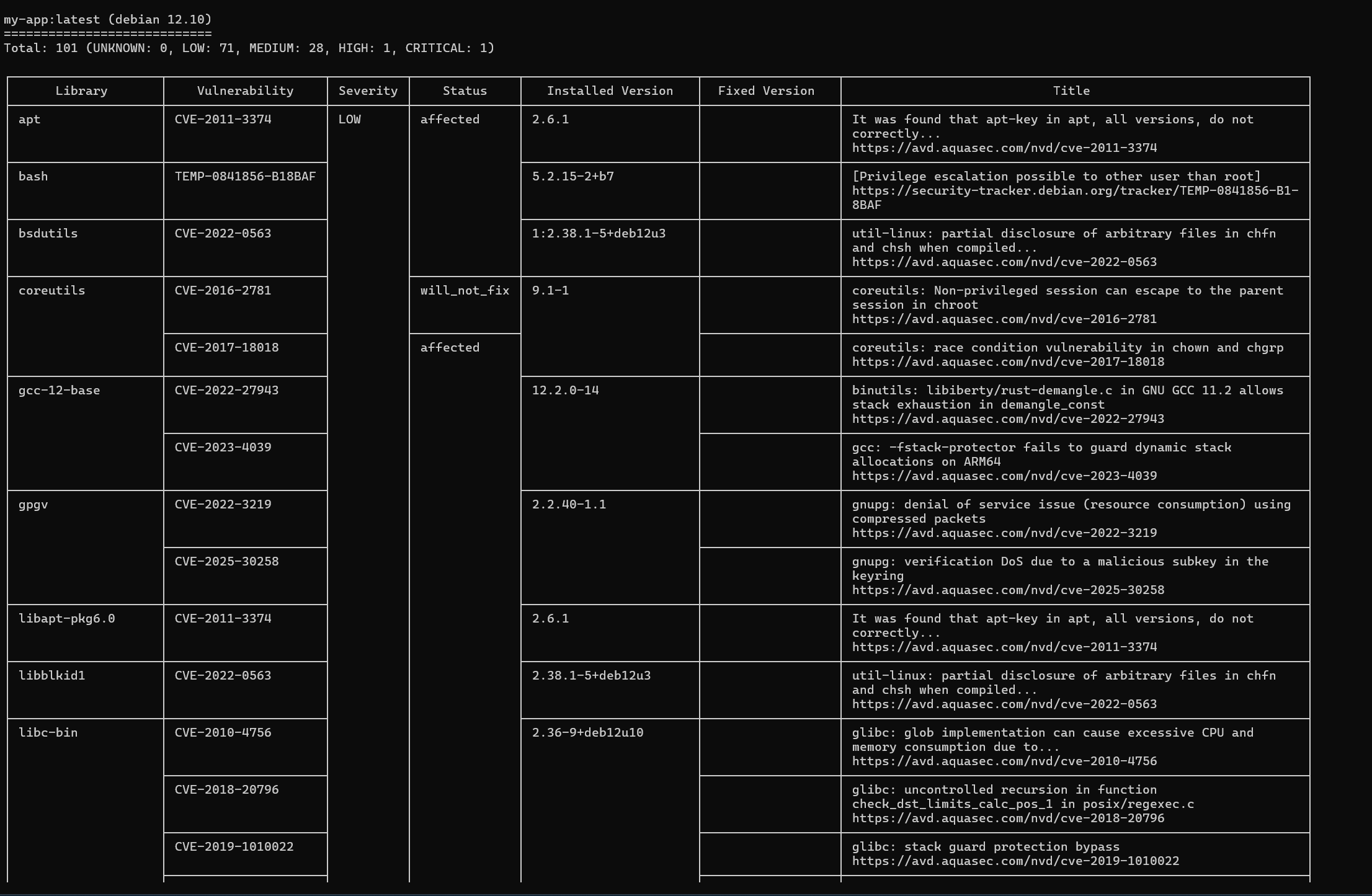1372x896 pixels.
Task: Open the cve-2010-4756 glibc link
Action: point(1004,761)
